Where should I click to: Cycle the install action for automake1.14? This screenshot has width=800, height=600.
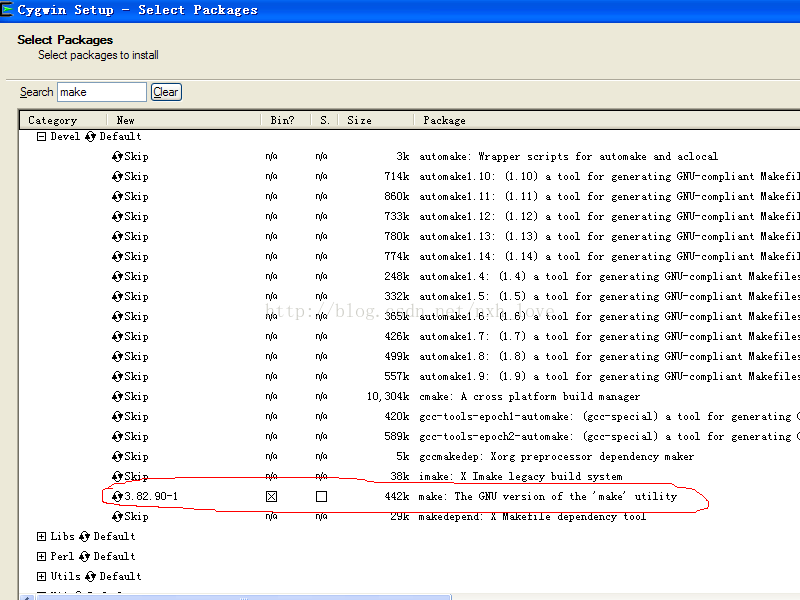pyautogui.click(x=117, y=257)
